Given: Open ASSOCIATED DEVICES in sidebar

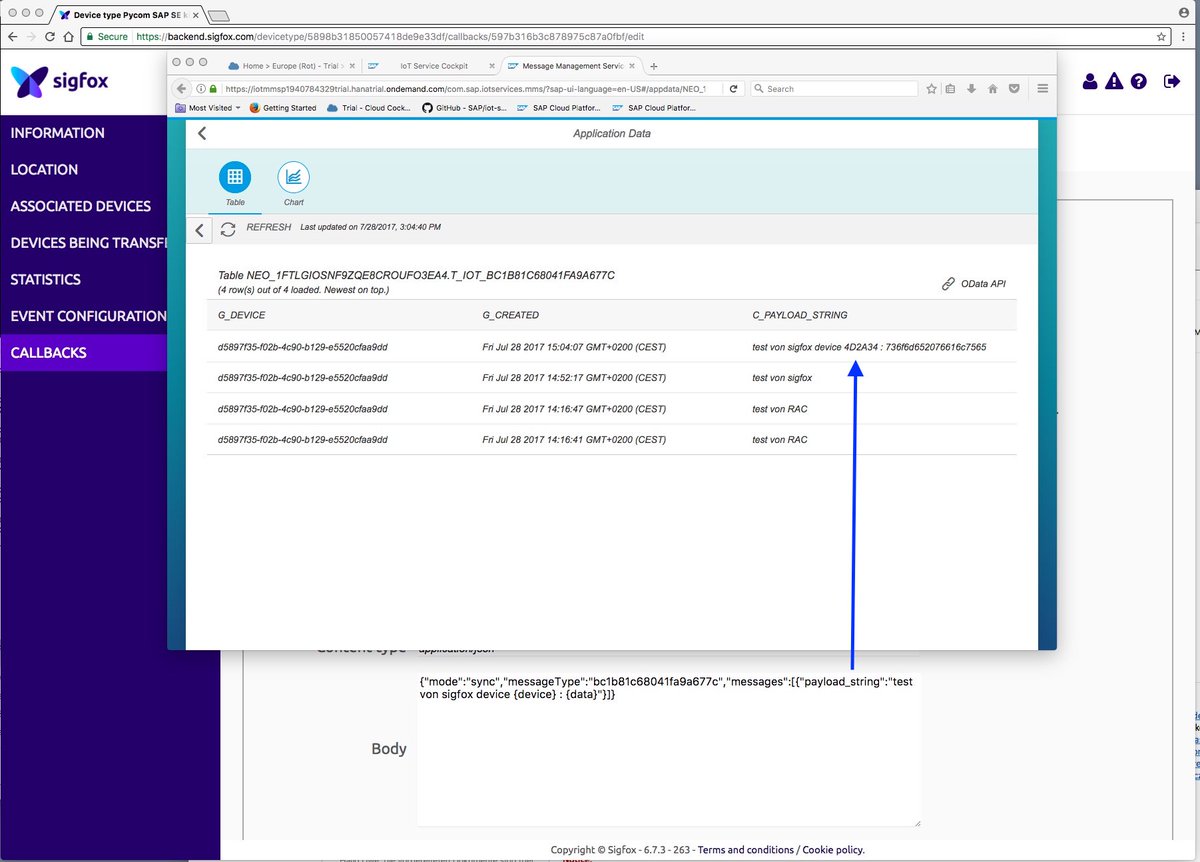Looking at the screenshot, I should point(81,206).
